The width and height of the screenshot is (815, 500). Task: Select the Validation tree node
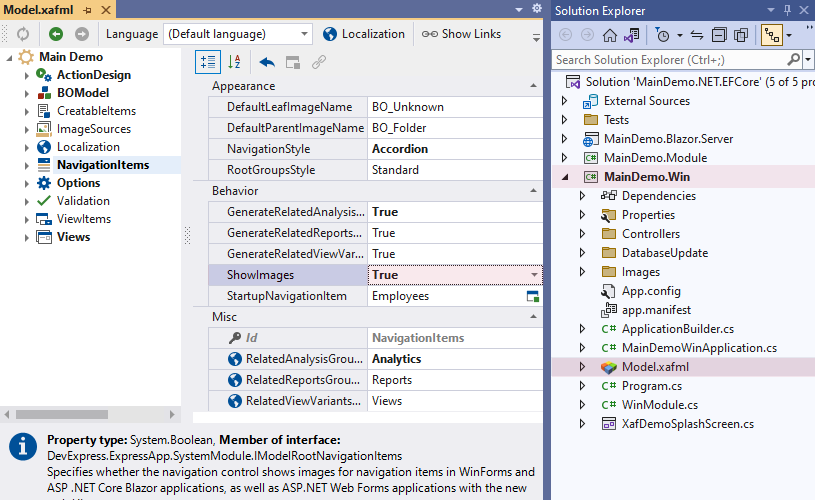pos(83,201)
